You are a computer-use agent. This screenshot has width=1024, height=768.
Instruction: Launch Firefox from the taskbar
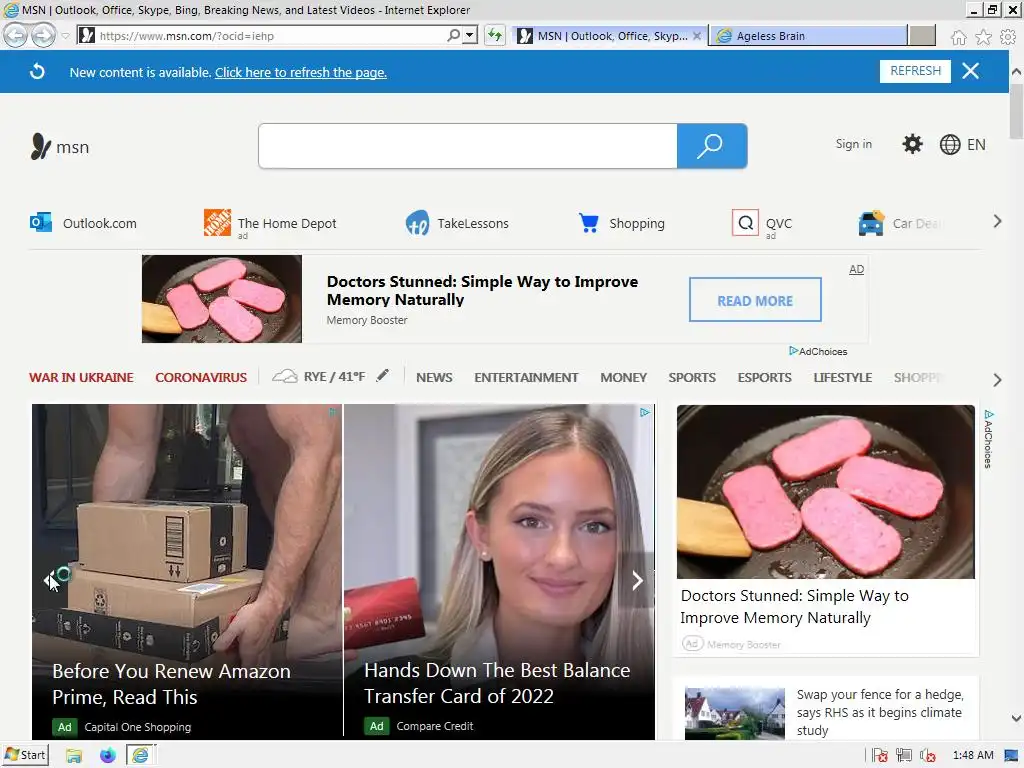click(107, 756)
